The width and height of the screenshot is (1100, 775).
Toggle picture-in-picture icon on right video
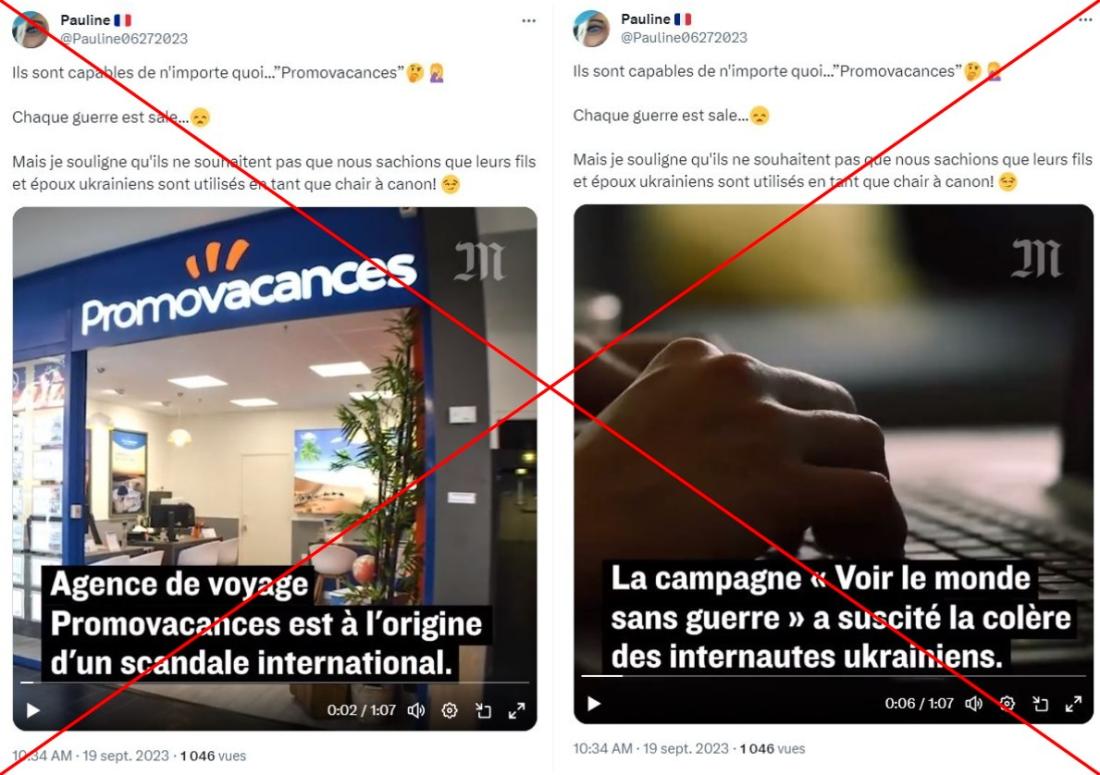click(1040, 703)
